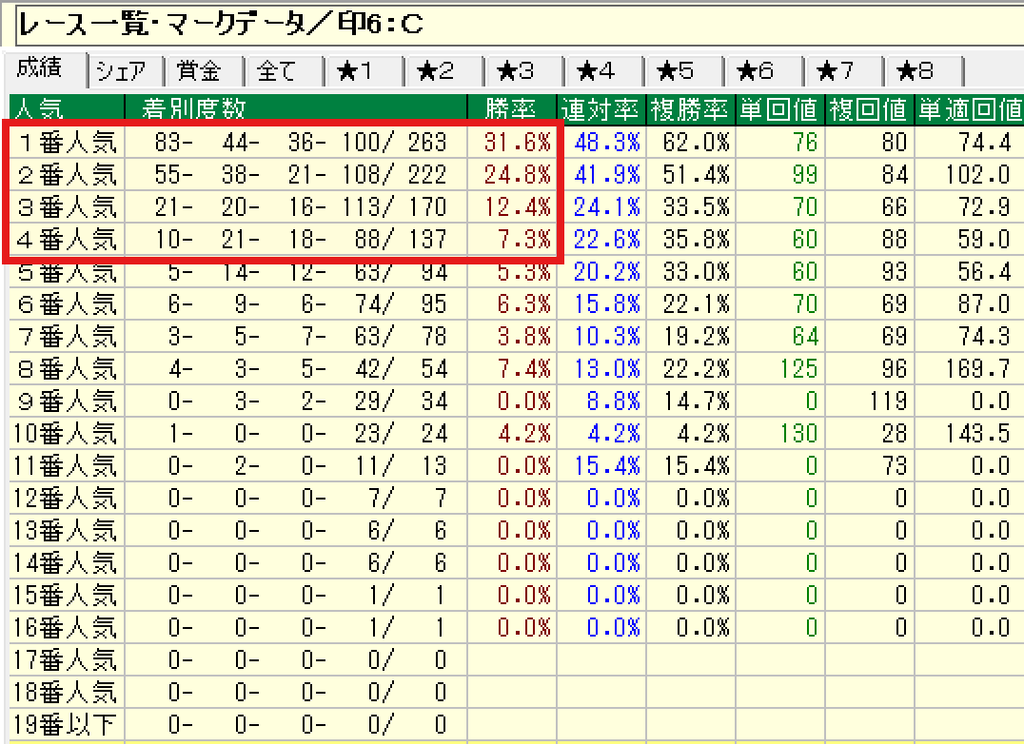Screen dimensions: 1024x744
Task: Sort by the 単適回値 column header
Action: point(969,108)
